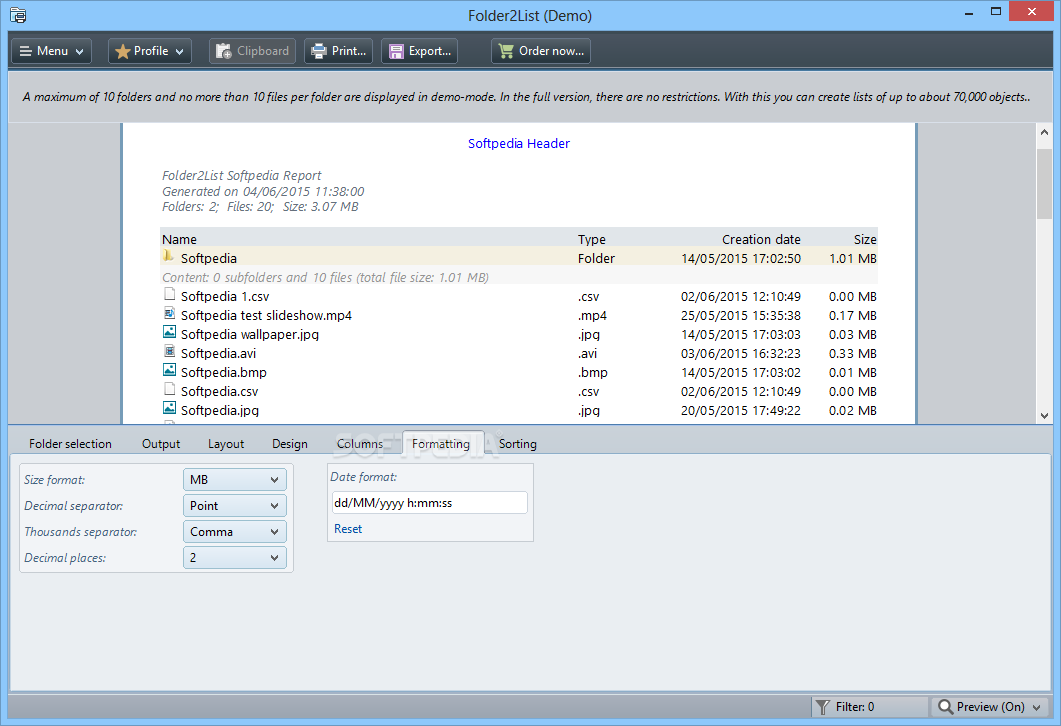Click the blank file icon of Softpedia.csv
This screenshot has height=726, width=1061.
click(x=169, y=389)
